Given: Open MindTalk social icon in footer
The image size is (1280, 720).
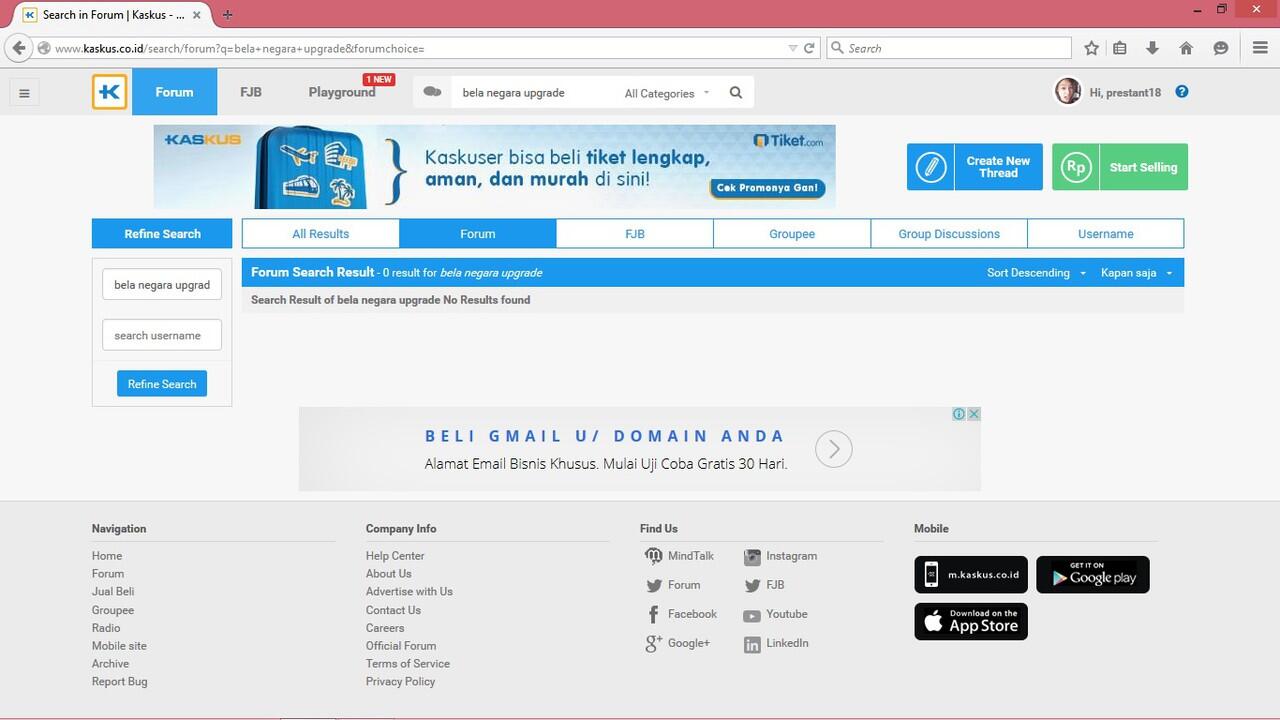Looking at the screenshot, I should point(653,556).
